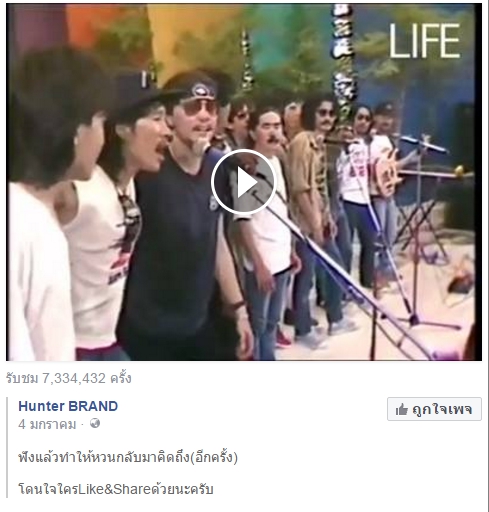
Task: Click the white play triangle icon
Action: click(246, 182)
